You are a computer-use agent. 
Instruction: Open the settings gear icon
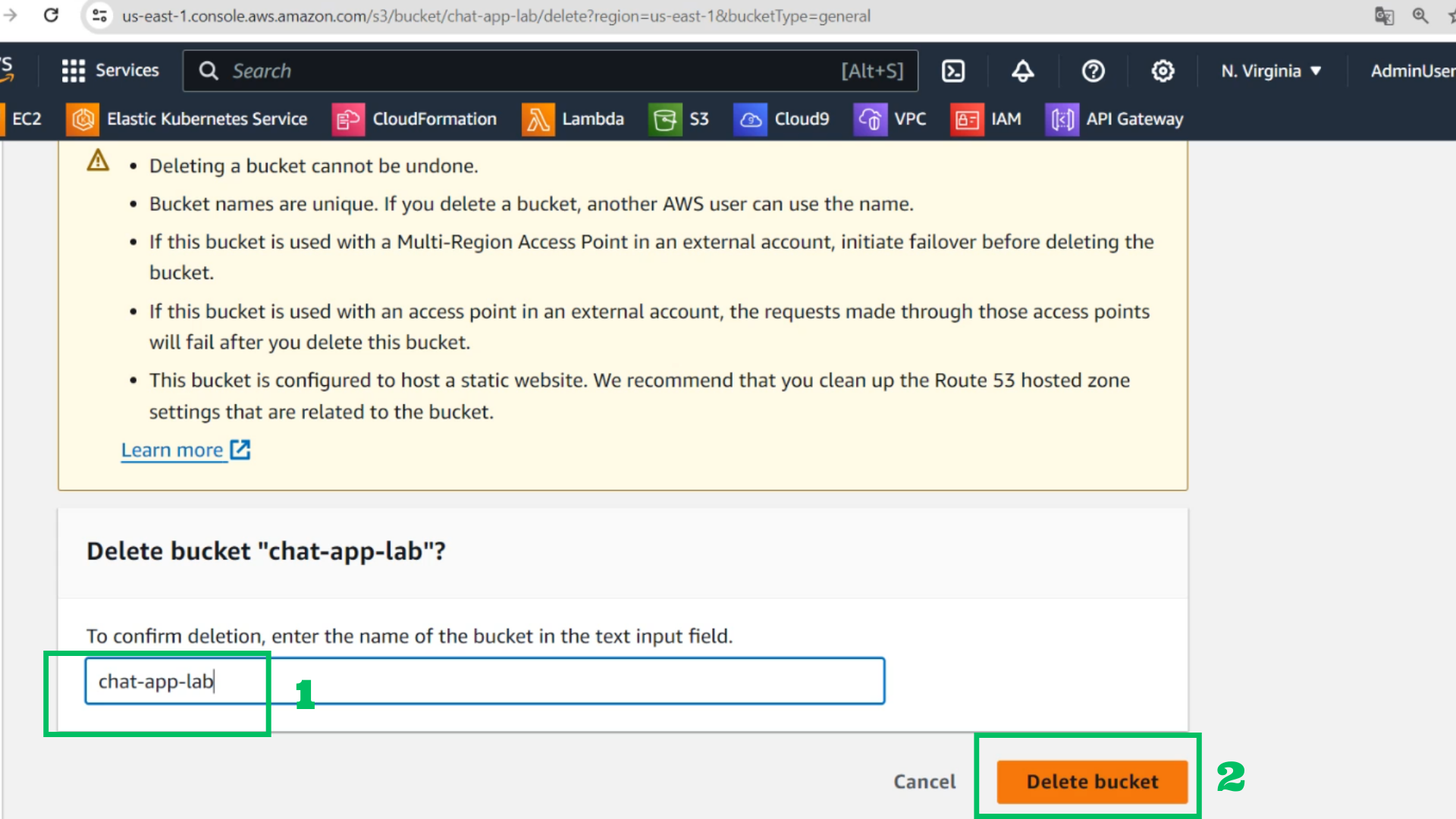point(1163,71)
